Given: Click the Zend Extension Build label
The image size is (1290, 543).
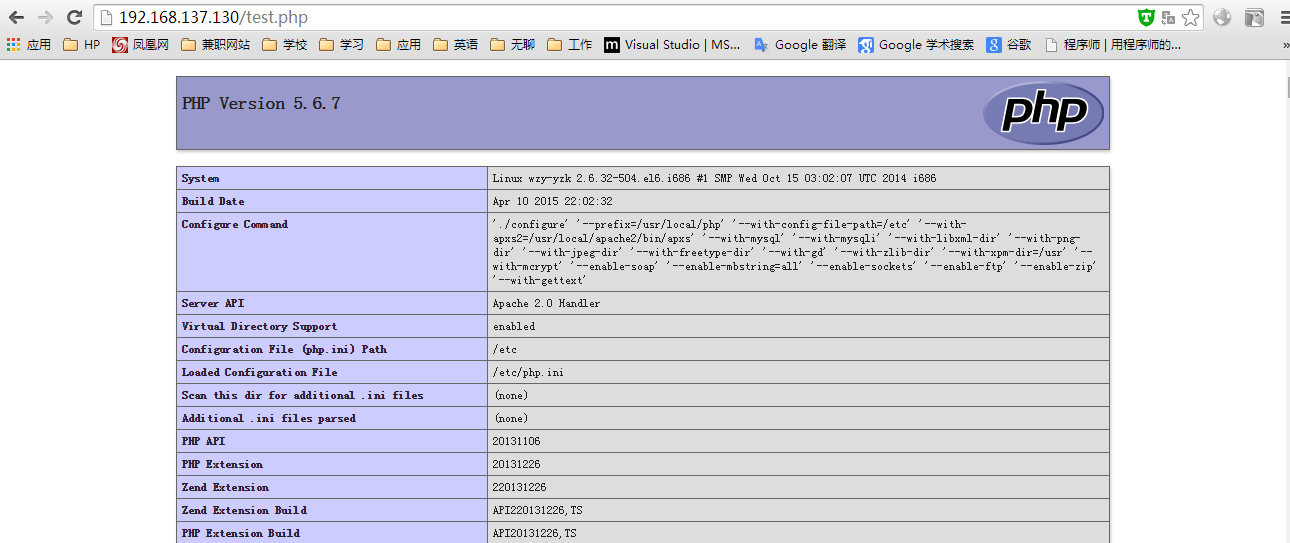Looking at the screenshot, I should click(244, 510).
